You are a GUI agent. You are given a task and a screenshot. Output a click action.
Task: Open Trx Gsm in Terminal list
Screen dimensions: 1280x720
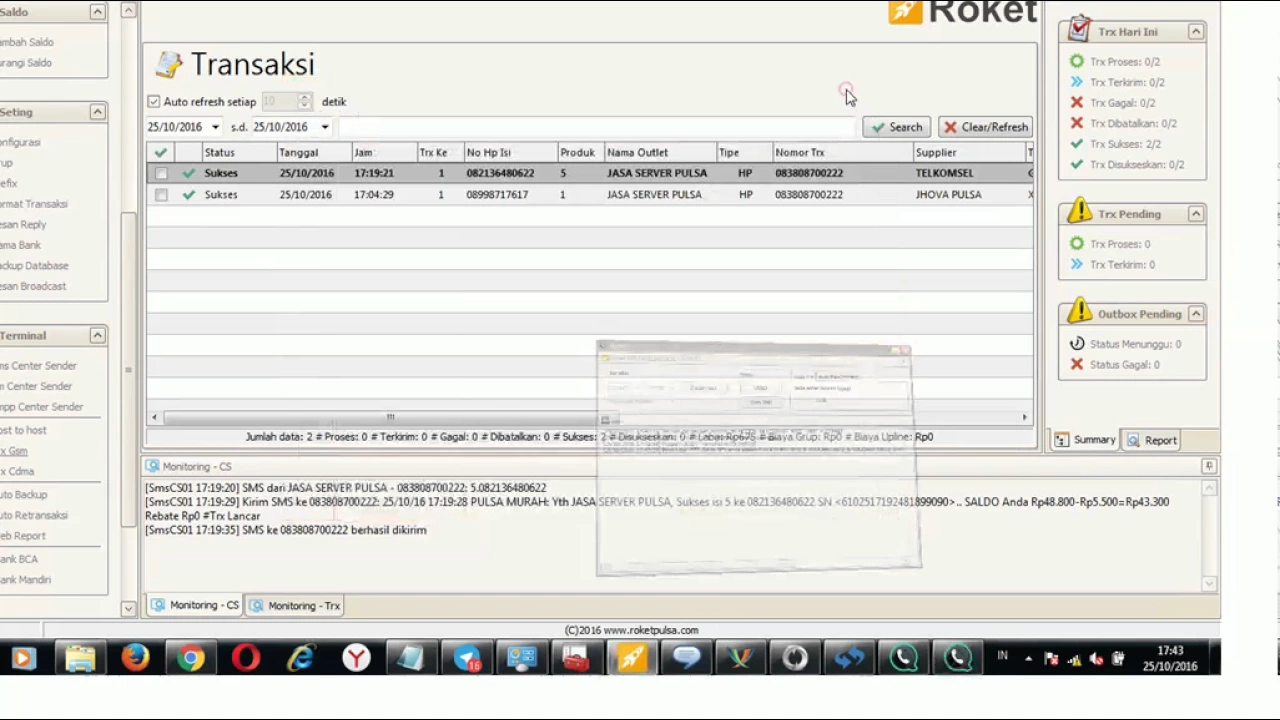15,451
